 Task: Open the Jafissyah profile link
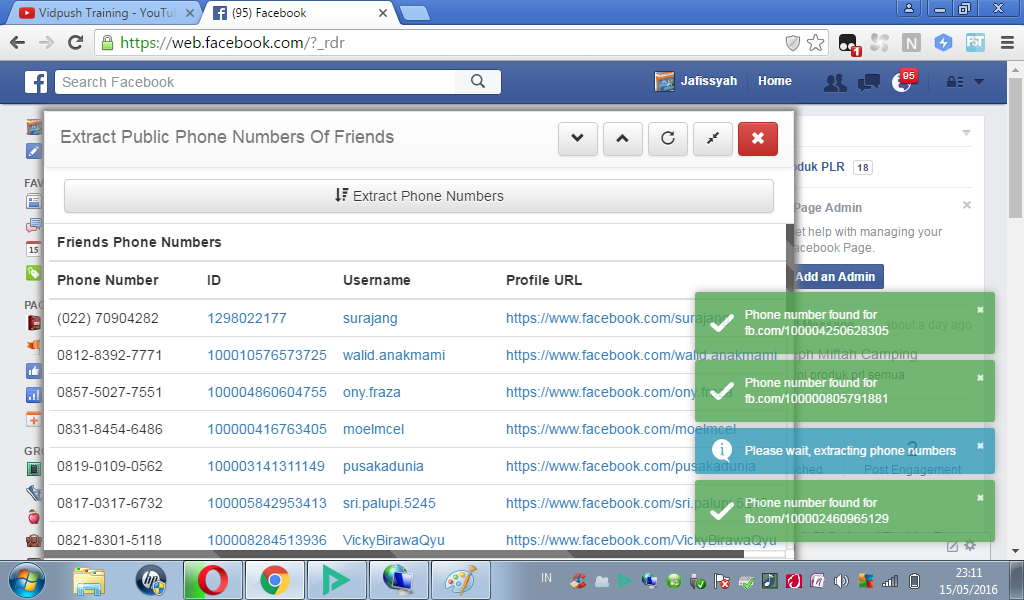pyautogui.click(x=696, y=81)
